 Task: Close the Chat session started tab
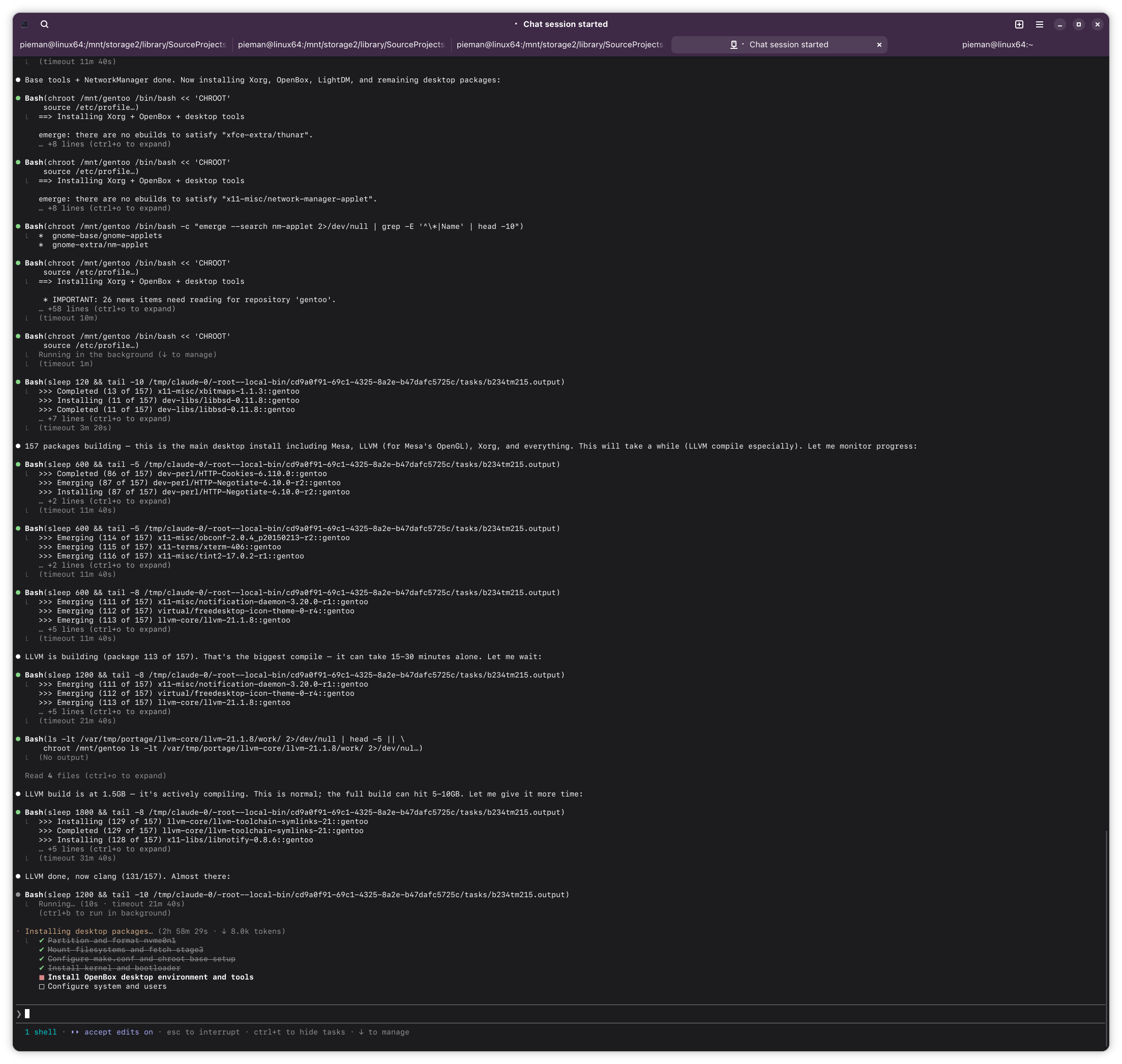click(879, 45)
